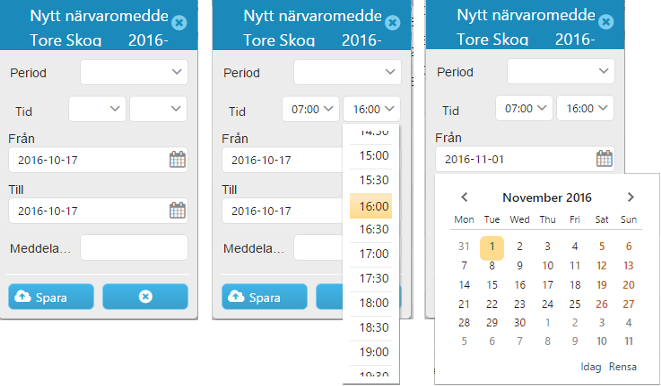Choose 18:30 in the time dropdown list

371,327
